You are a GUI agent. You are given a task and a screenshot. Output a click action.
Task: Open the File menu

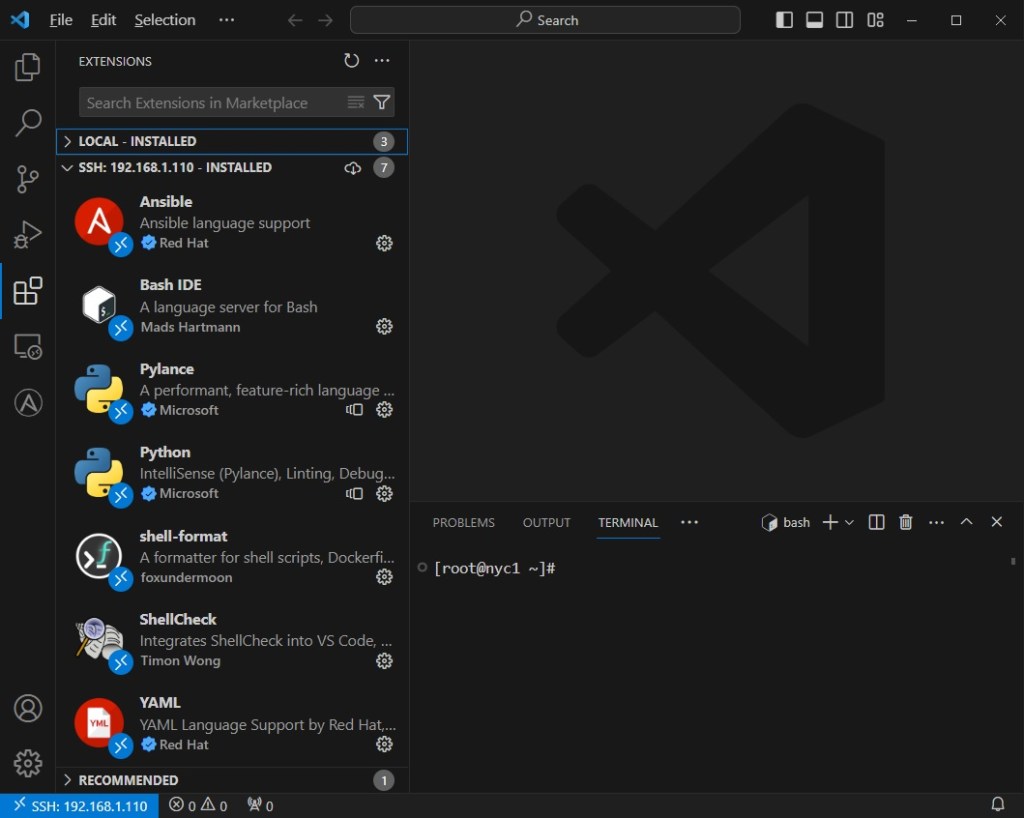pyautogui.click(x=61, y=20)
